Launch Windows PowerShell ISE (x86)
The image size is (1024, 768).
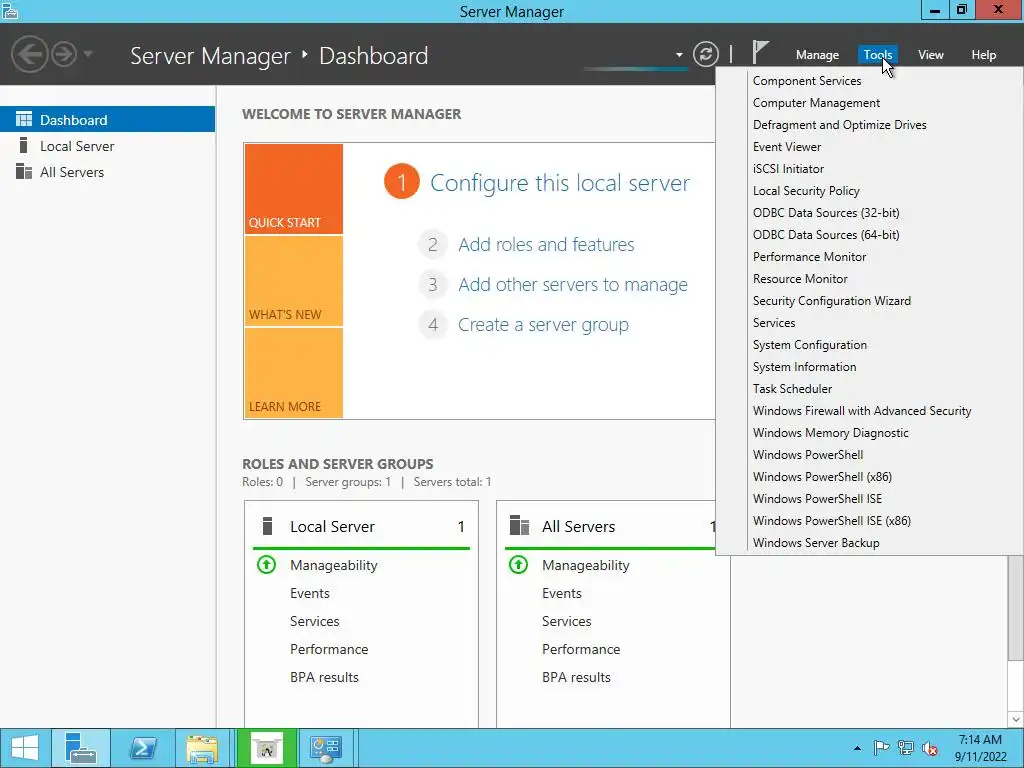831,520
